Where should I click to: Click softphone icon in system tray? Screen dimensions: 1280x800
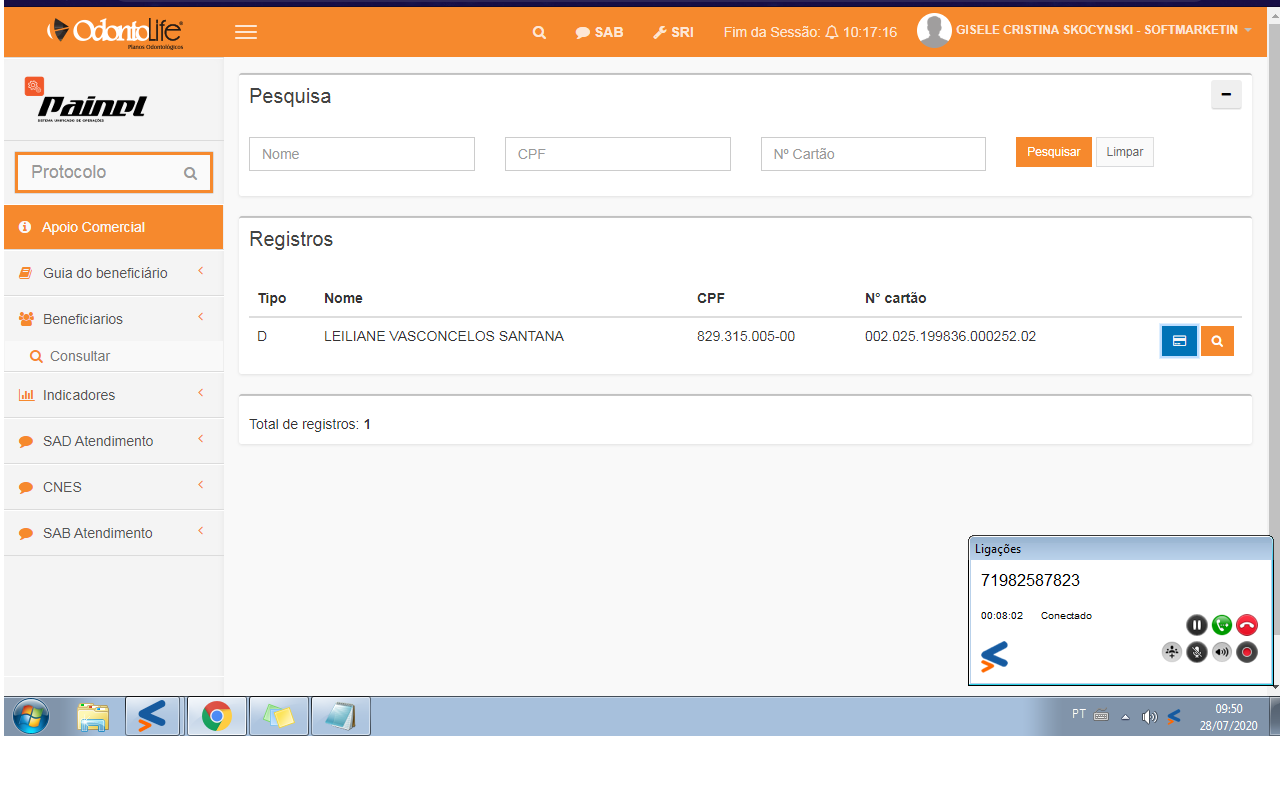click(1174, 716)
